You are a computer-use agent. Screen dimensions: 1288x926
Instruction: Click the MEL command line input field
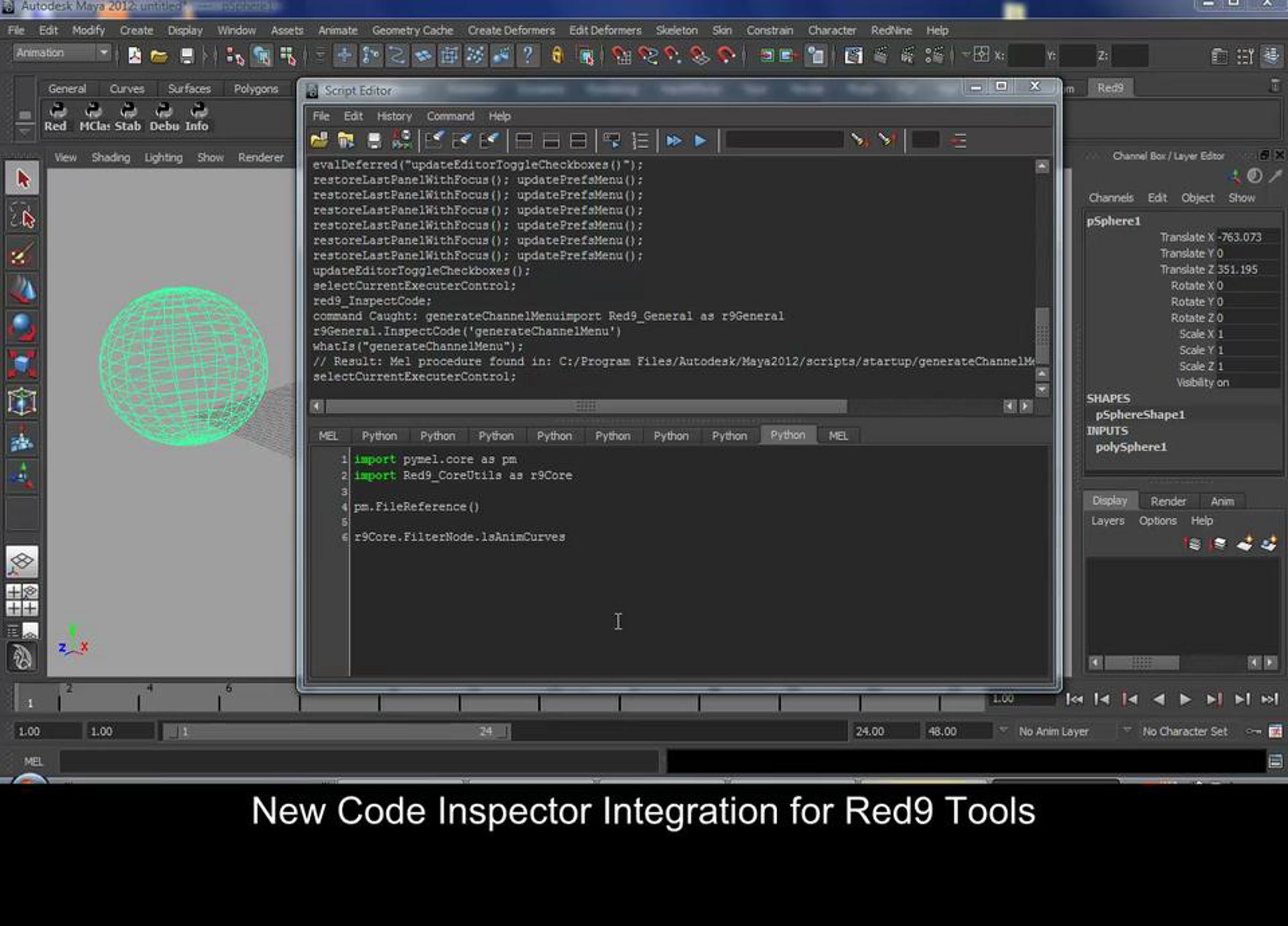pos(358,761)
